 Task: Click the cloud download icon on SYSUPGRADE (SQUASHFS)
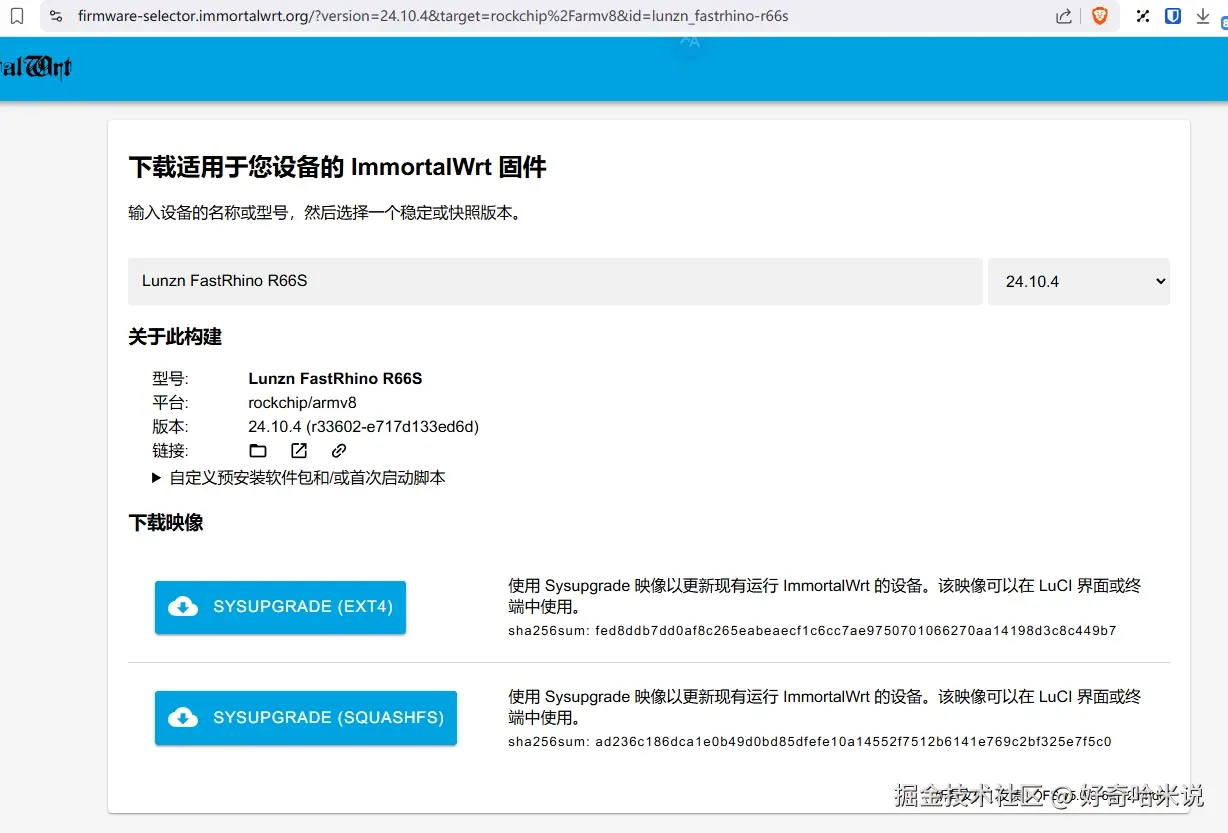[x=183, y=718]
